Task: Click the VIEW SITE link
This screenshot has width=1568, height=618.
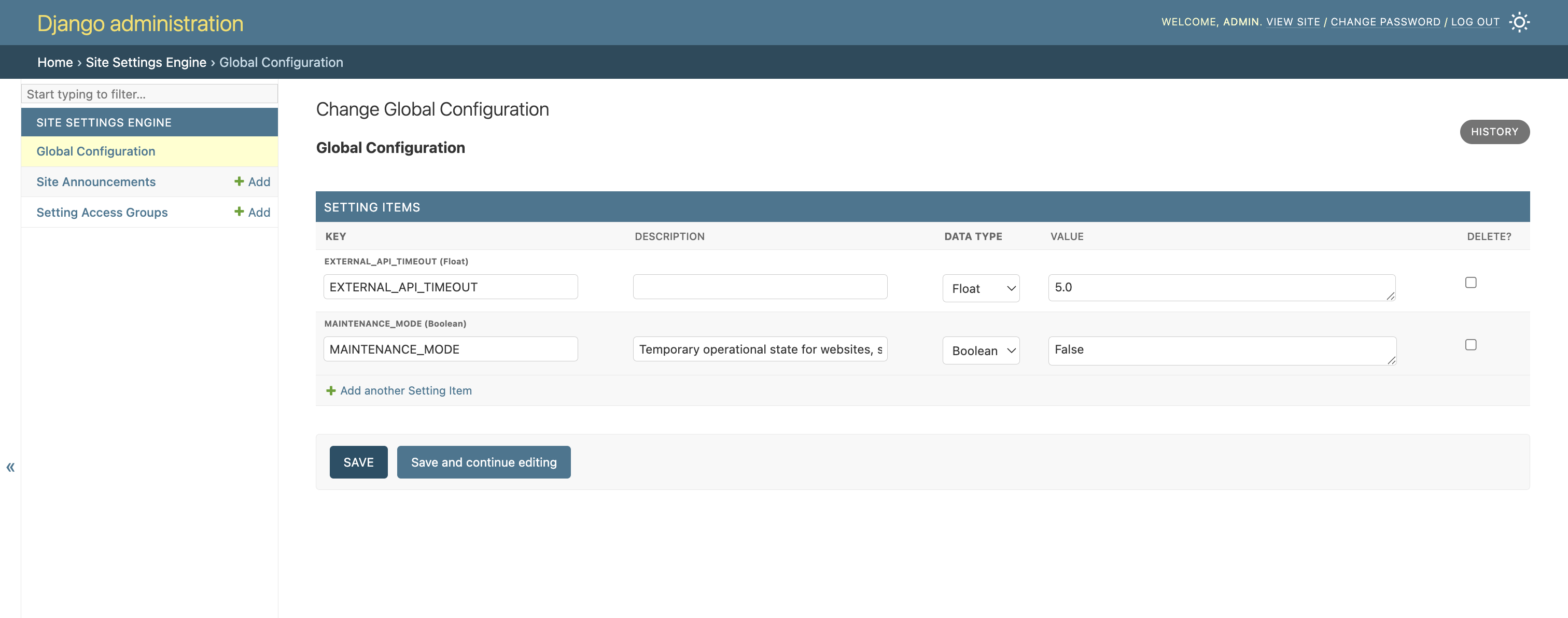Action: [x=1293, y=22]
